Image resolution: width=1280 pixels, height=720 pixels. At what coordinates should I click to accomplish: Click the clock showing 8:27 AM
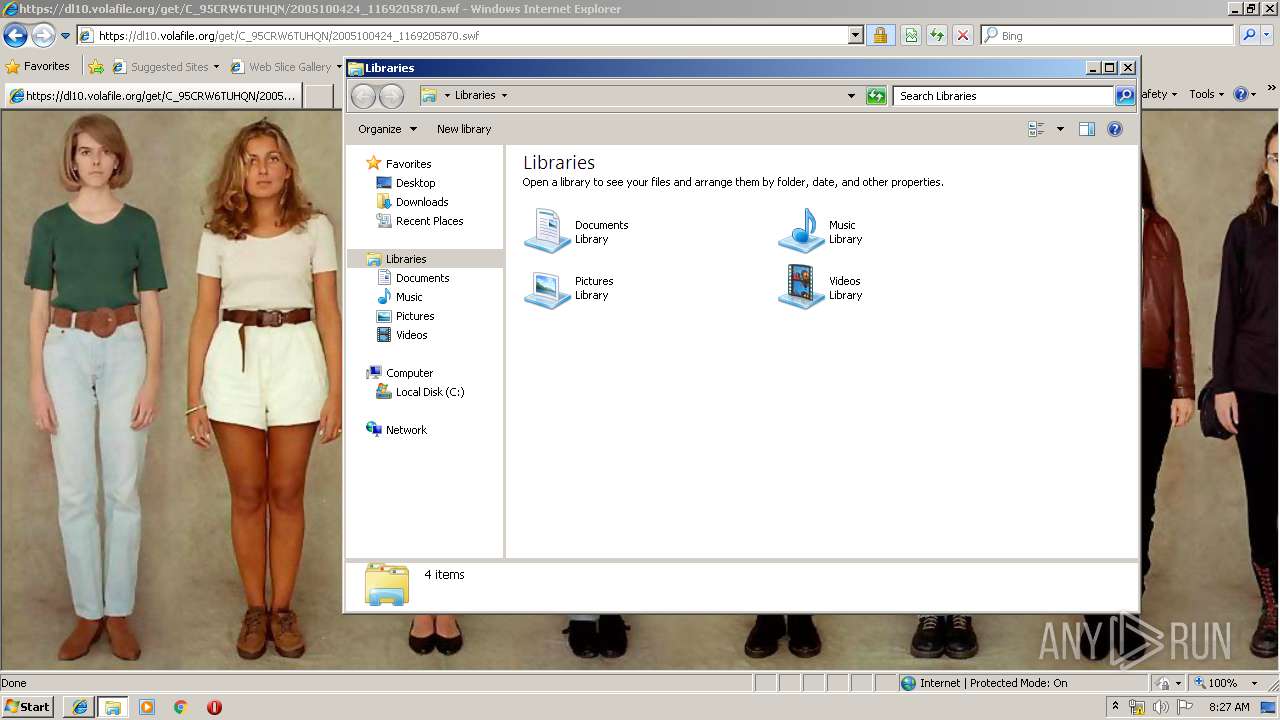[x=1229, y=707]
